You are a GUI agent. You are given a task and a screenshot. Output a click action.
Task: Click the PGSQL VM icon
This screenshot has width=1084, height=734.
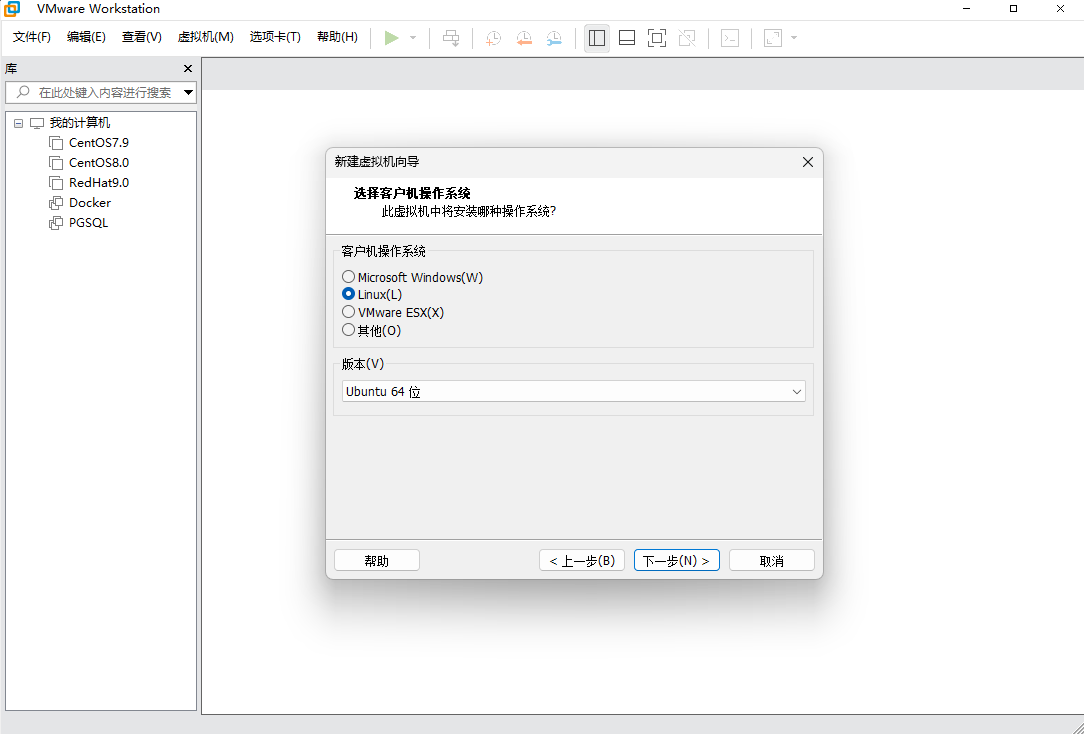point(56,223)
